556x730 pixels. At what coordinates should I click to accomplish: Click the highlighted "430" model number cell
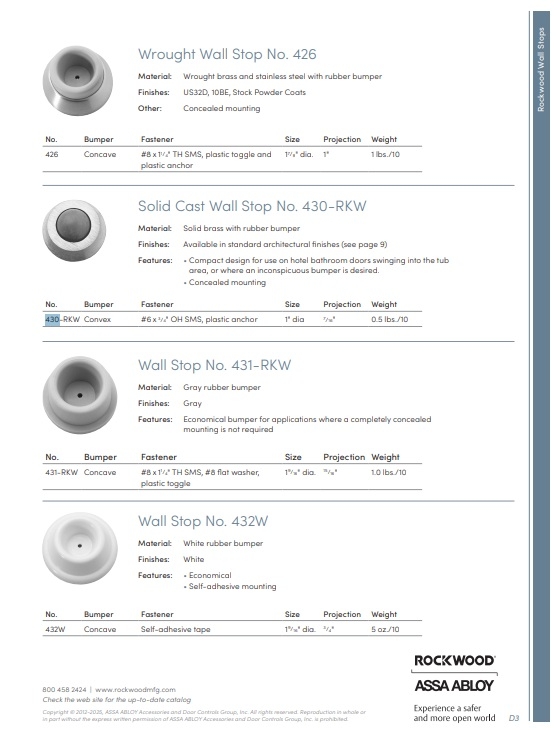[x=52, y=319]
